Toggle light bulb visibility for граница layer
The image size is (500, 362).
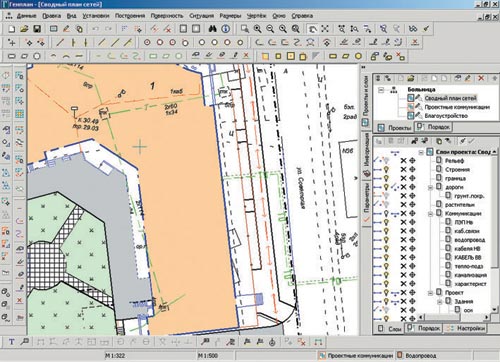click(x=386, y=178)
